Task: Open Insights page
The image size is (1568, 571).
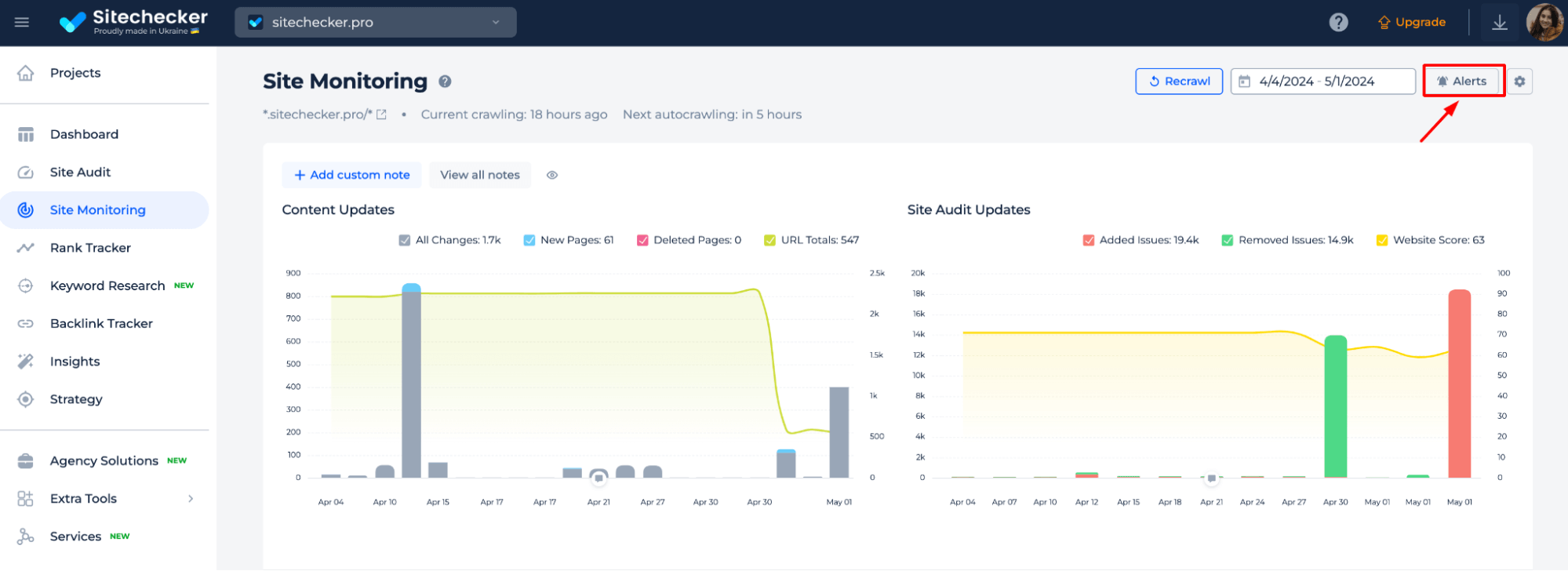Action: tap(75, 362)
